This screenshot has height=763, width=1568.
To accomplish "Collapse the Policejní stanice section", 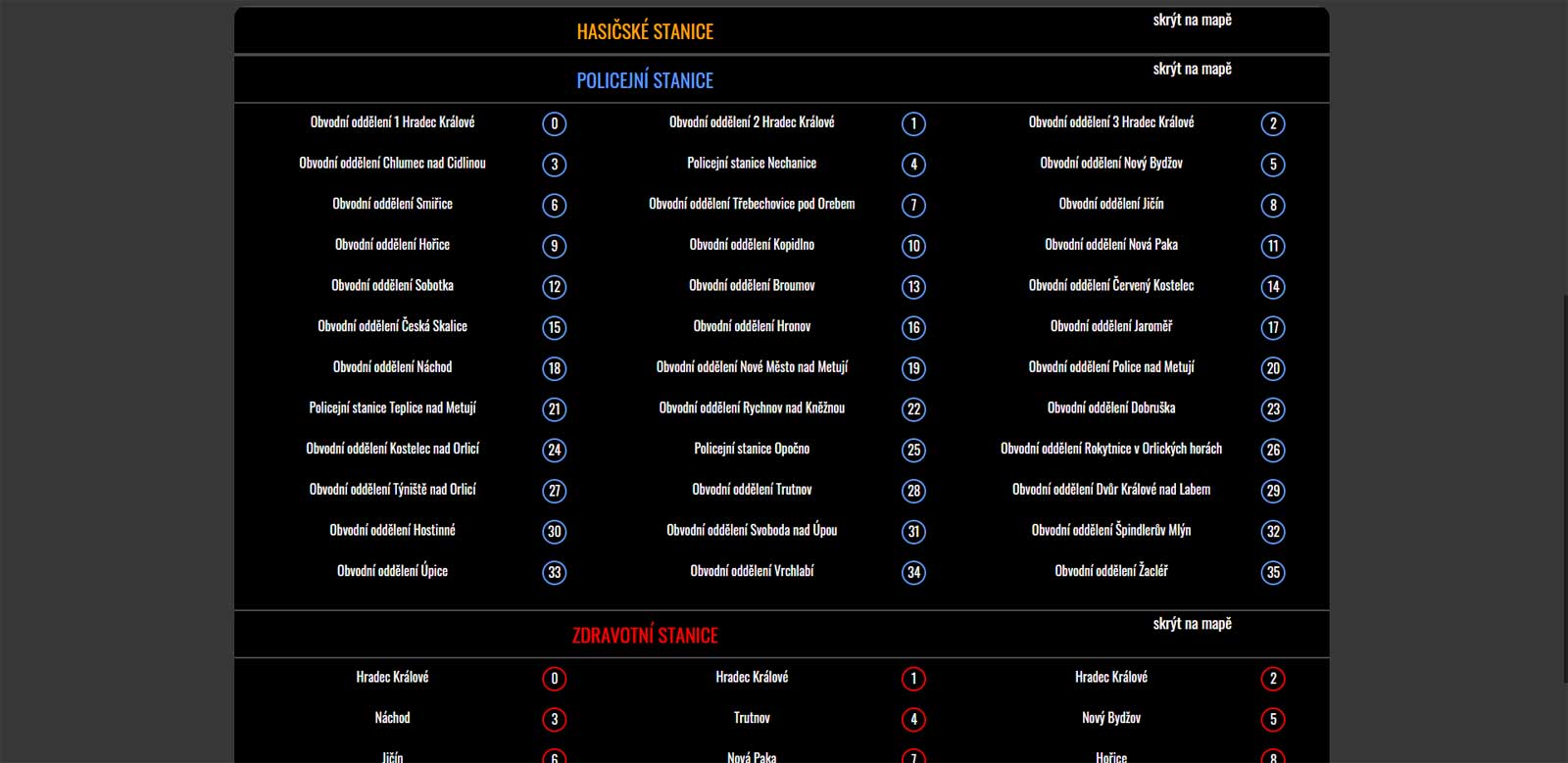I will [645, 80].
